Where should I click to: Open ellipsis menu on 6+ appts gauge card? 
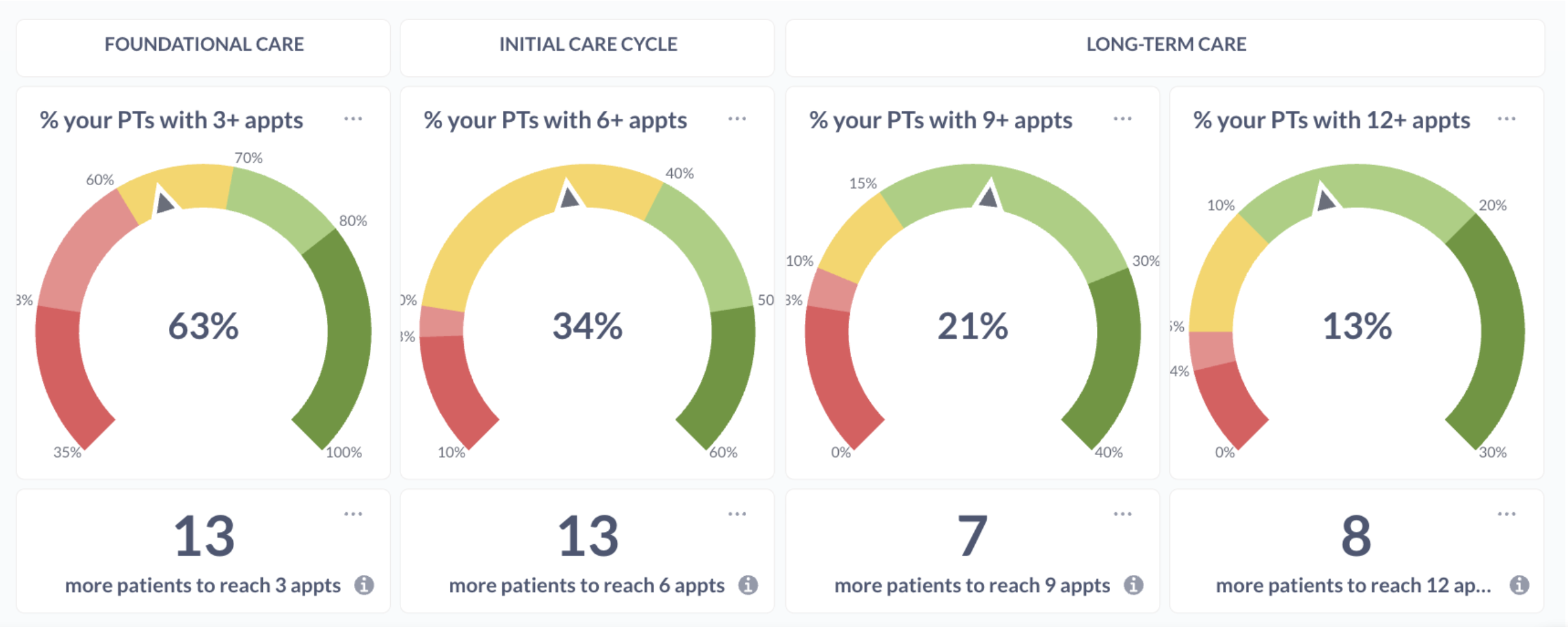[x=737, y=119]
